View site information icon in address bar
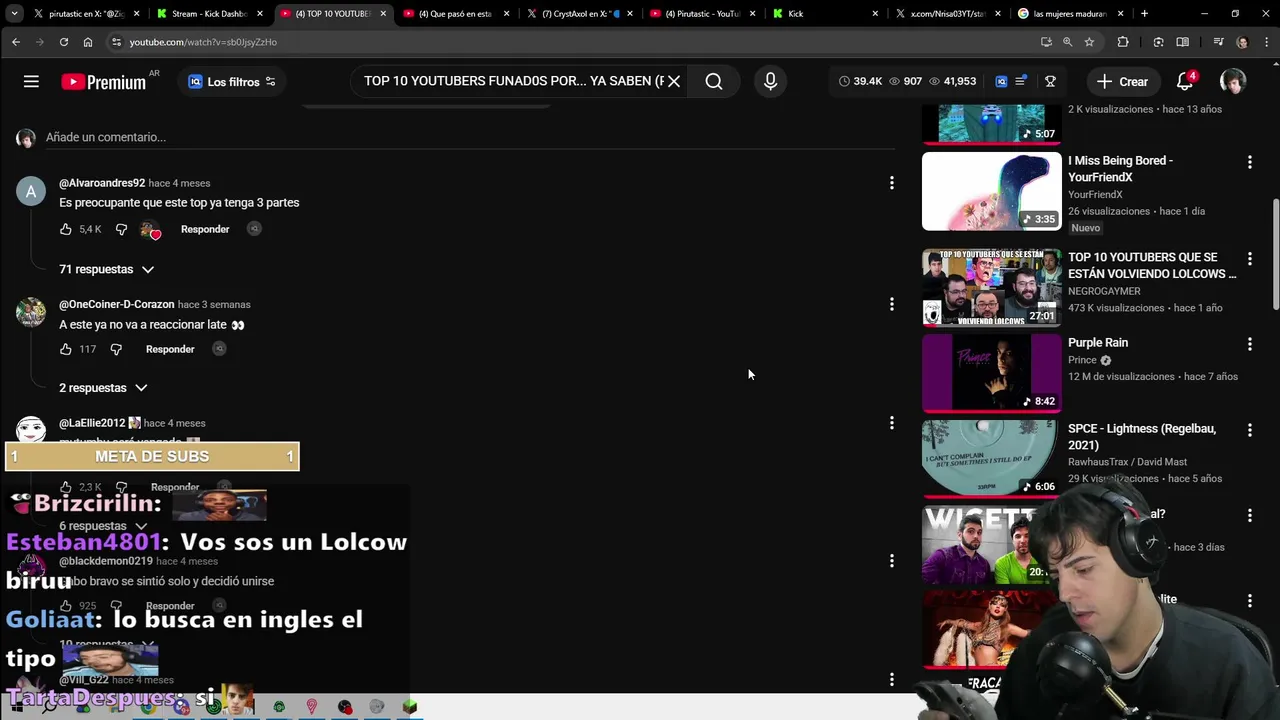 pyautogui.click(x=117, y=42)
